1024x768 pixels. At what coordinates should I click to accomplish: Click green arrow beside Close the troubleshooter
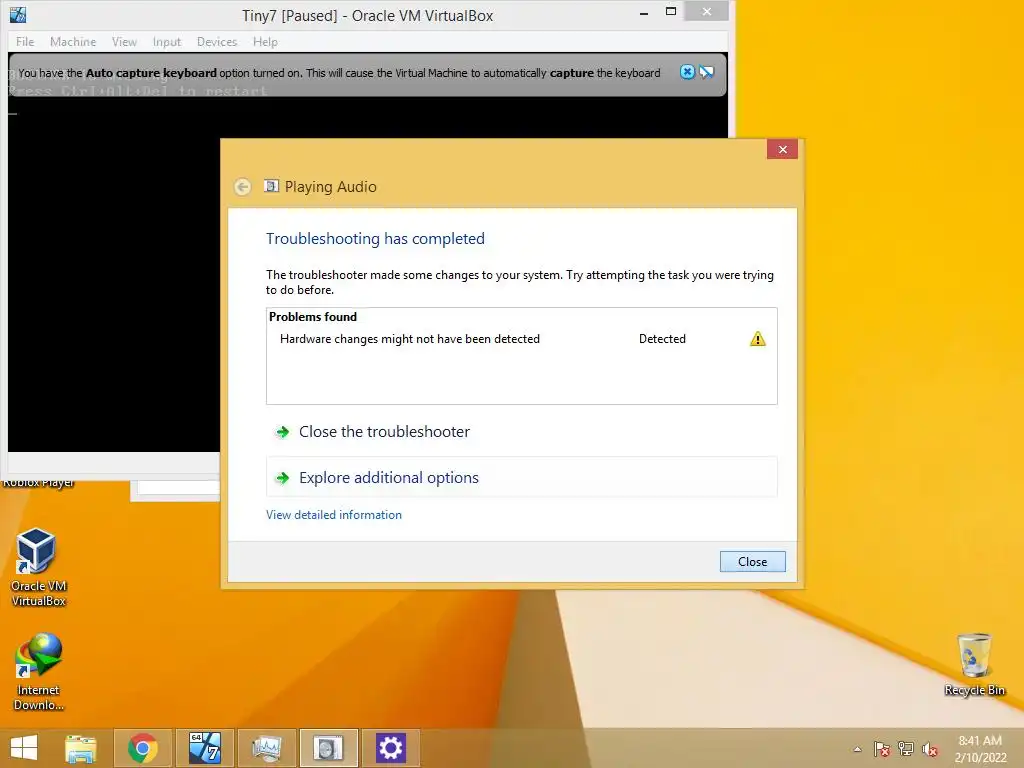tap(282, 432)
